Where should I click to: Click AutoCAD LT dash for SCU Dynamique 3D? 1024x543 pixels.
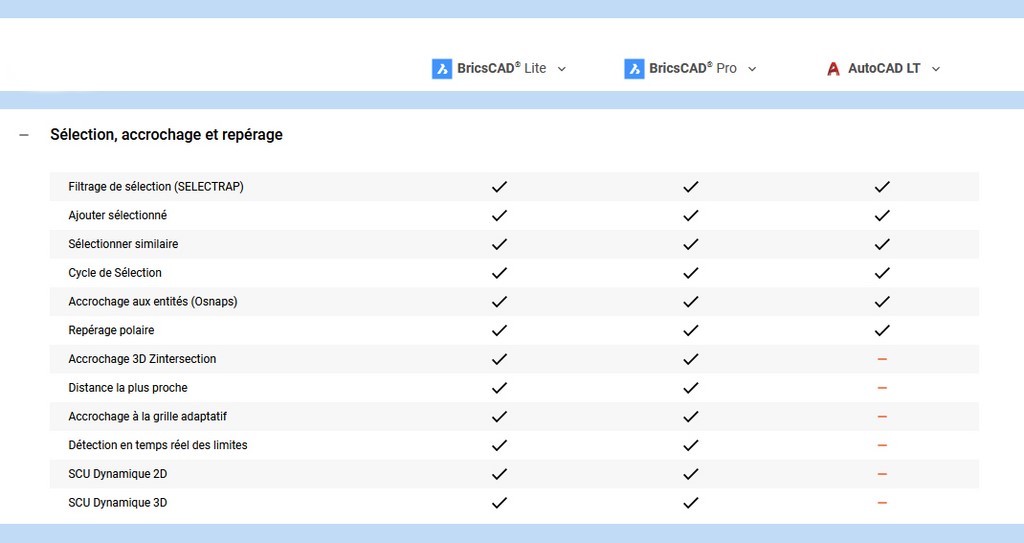point(882,503)
